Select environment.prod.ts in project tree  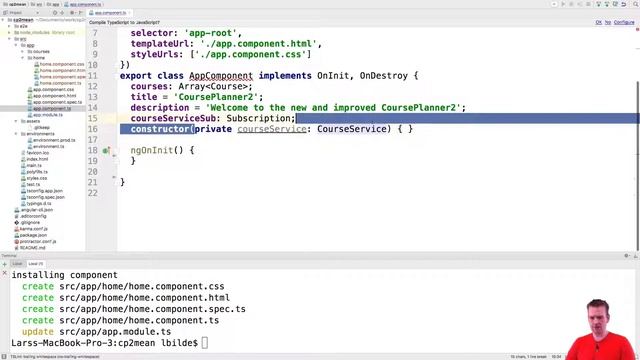click(x=51, y=140)
